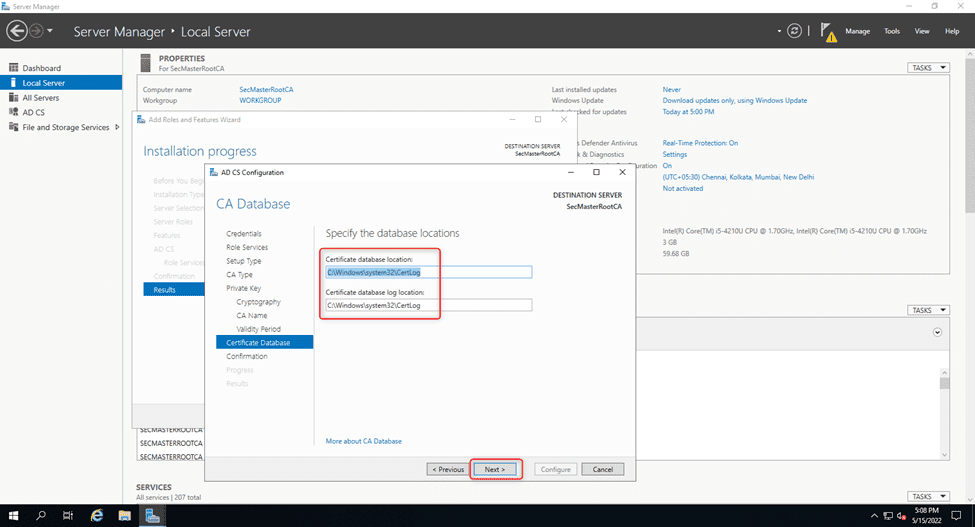Screen dimensions: 975x527
Task: Open File Explorer from taskbar
Action: click(x=124, y=516)
